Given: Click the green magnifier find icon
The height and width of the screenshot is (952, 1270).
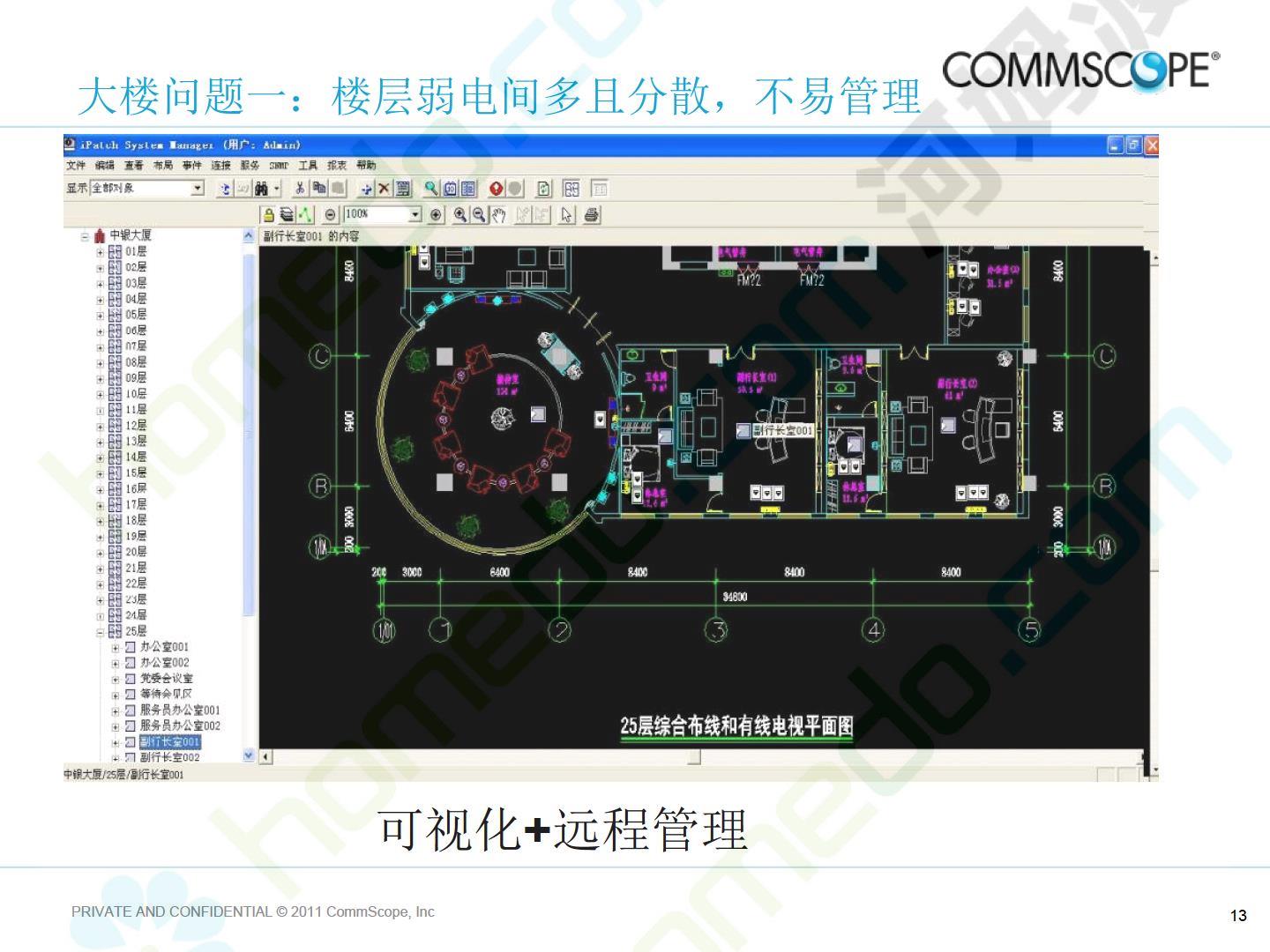Looking at the screenshot, I should point(431,189).
